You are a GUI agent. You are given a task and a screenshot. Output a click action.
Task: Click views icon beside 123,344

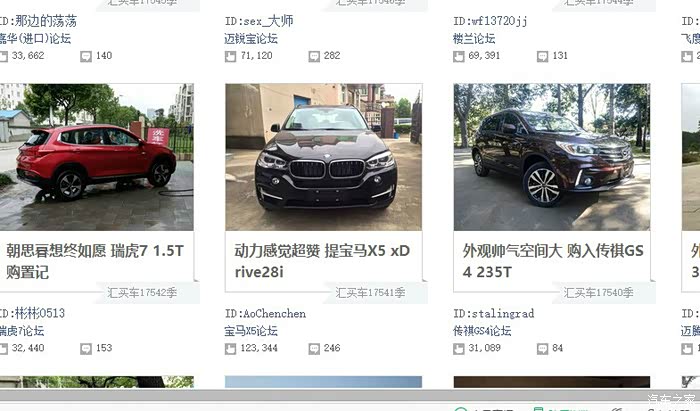point(230,349)
